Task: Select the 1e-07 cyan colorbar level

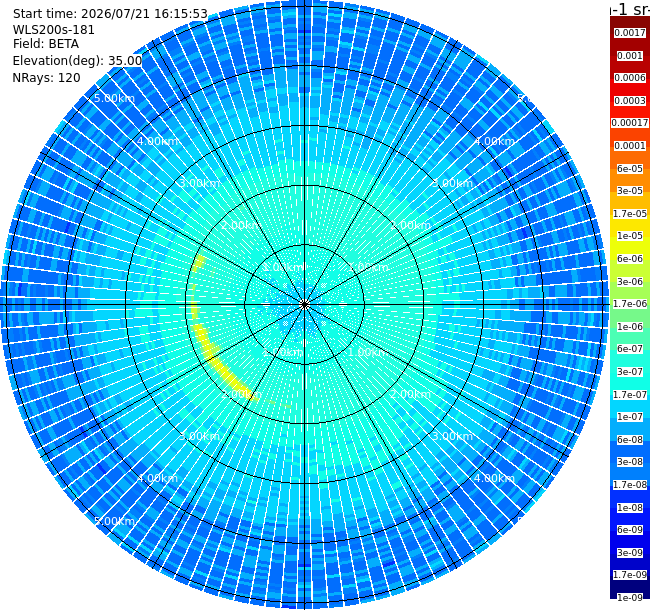Action: click(630, 417)
